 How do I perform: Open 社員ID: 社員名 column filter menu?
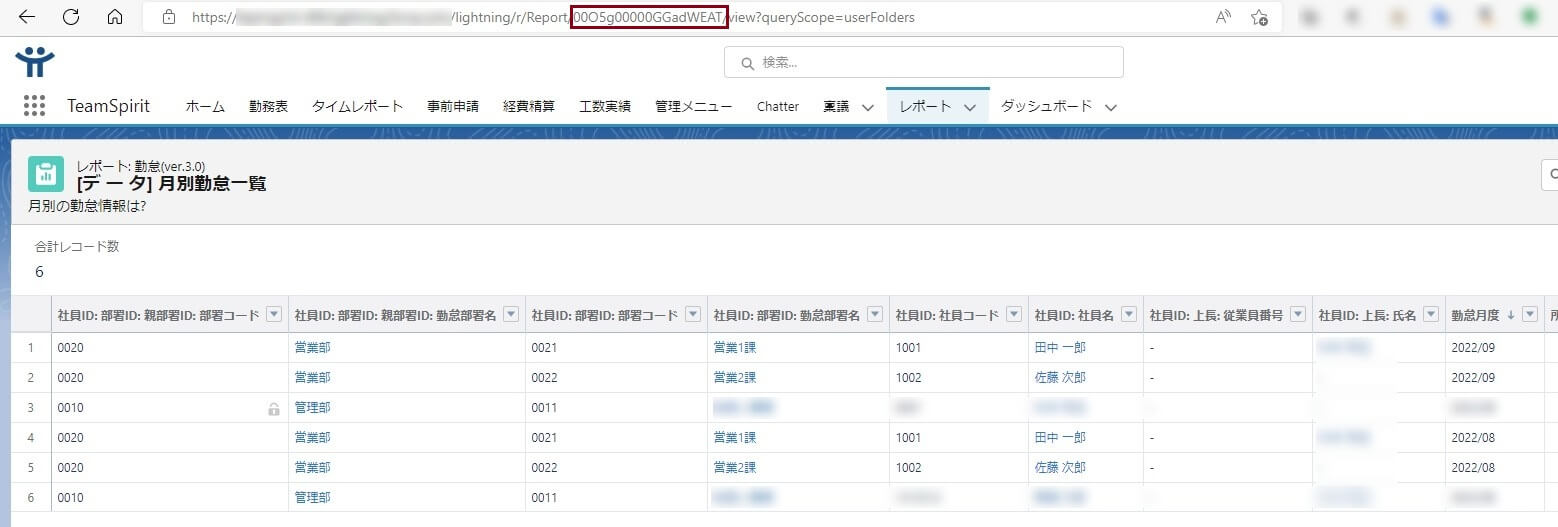(x=1129, y=314)
